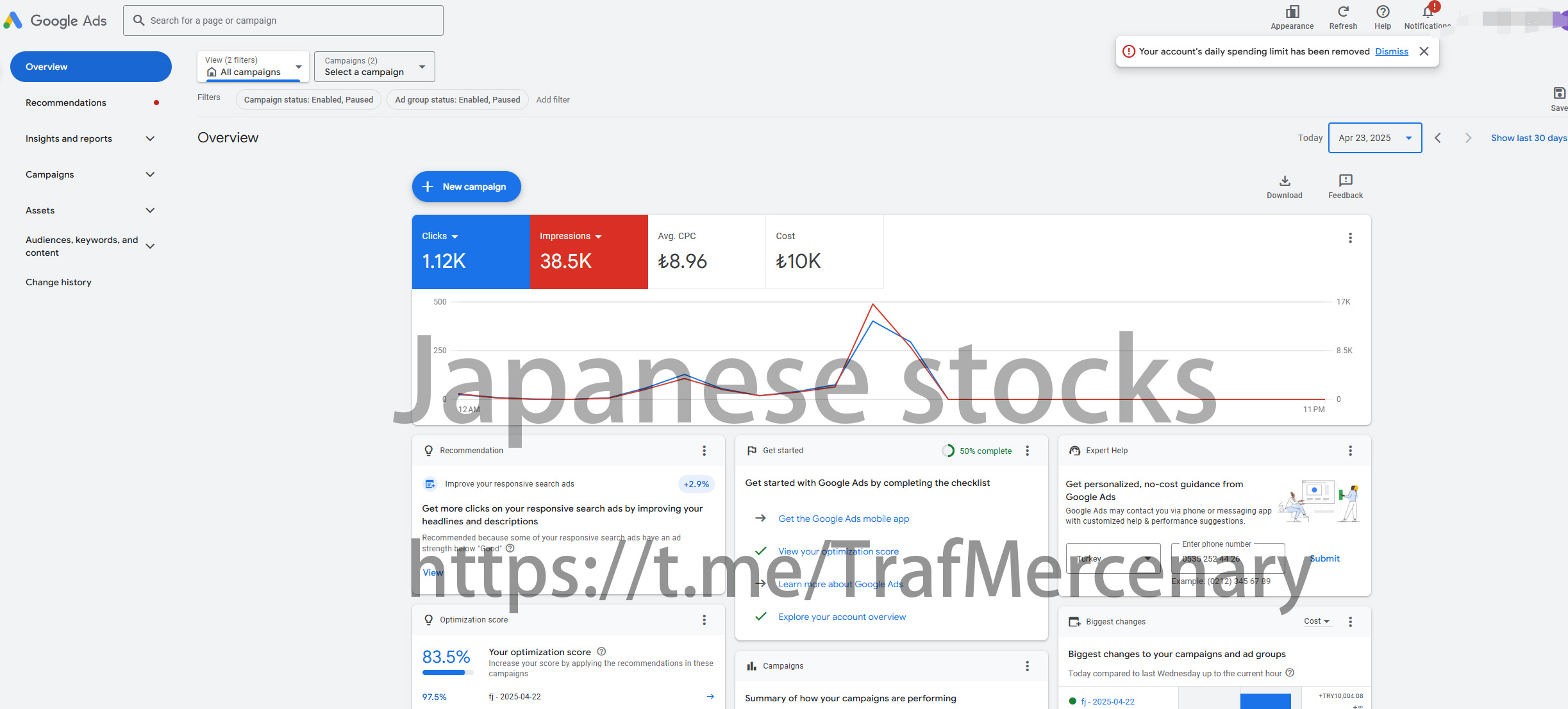Viewport: 1568px width, 709px height.
Task: Click the optimization score help icon
Action: click(x=601, y=651)
